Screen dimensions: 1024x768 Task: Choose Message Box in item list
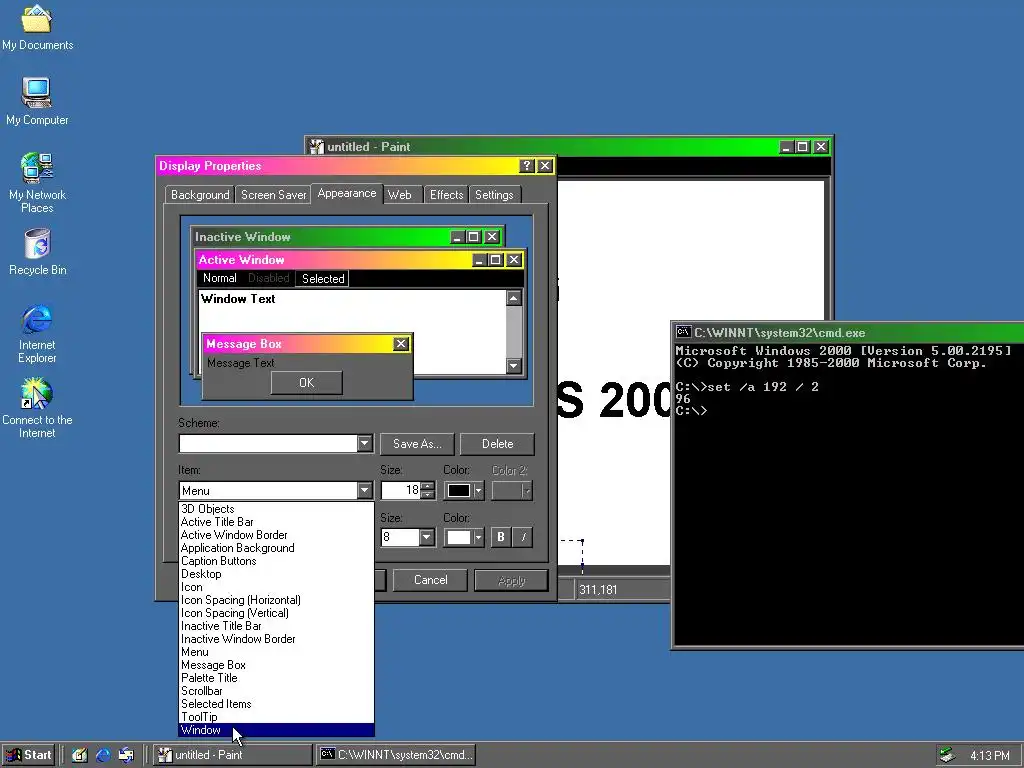click(x=276, y=665)
